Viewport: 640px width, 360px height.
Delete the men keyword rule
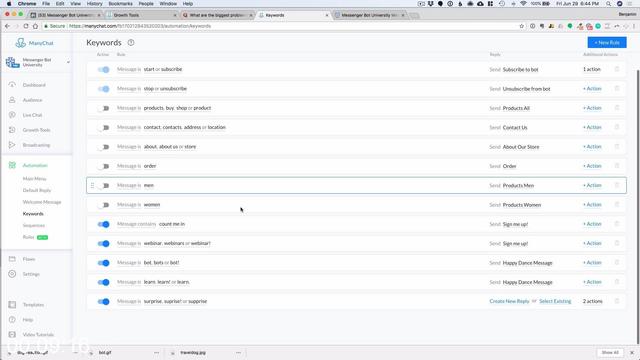point(617,185)
